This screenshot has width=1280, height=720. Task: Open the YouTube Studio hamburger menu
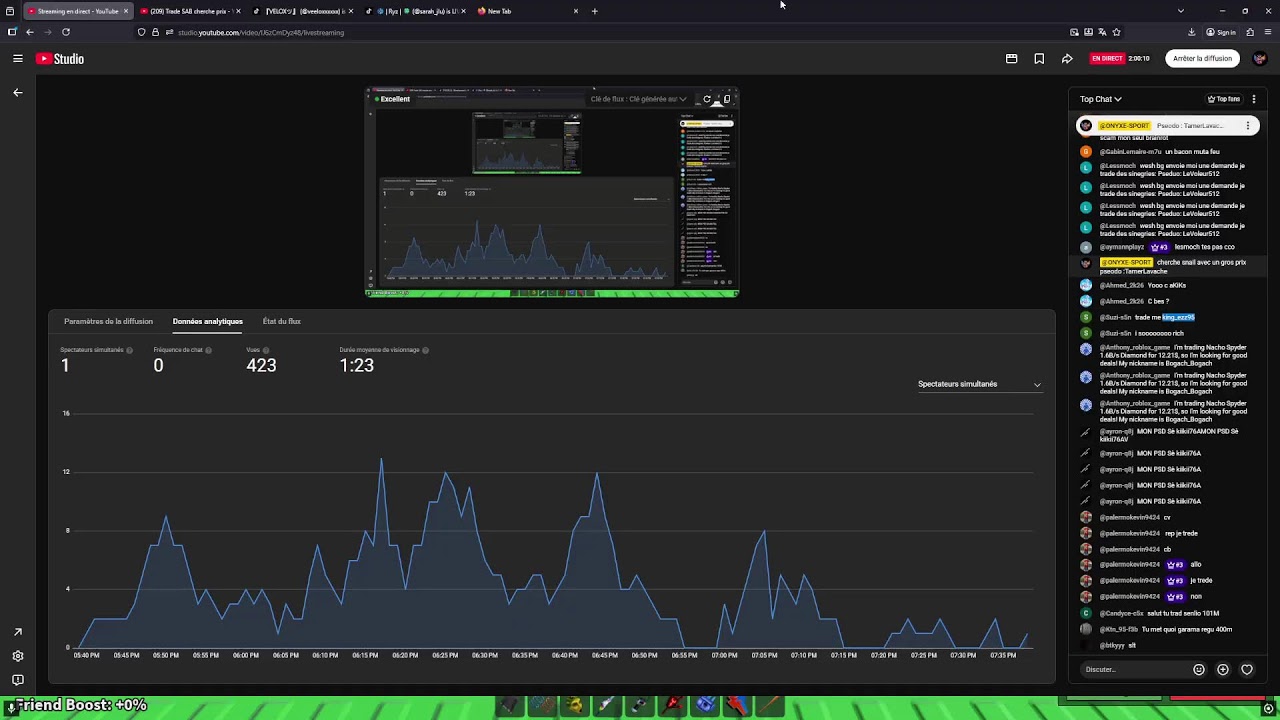click(18, 59)
